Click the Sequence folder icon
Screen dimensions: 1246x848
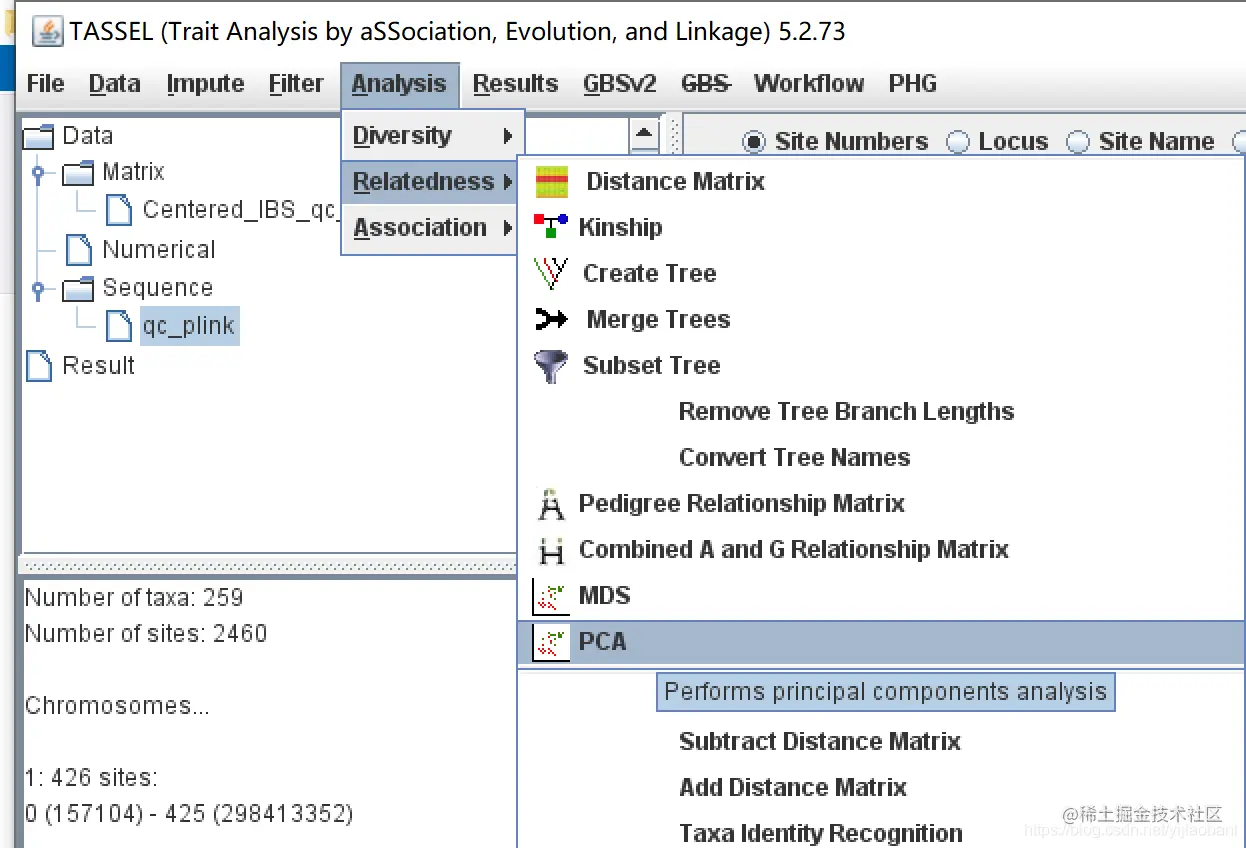tap(78, 289)
